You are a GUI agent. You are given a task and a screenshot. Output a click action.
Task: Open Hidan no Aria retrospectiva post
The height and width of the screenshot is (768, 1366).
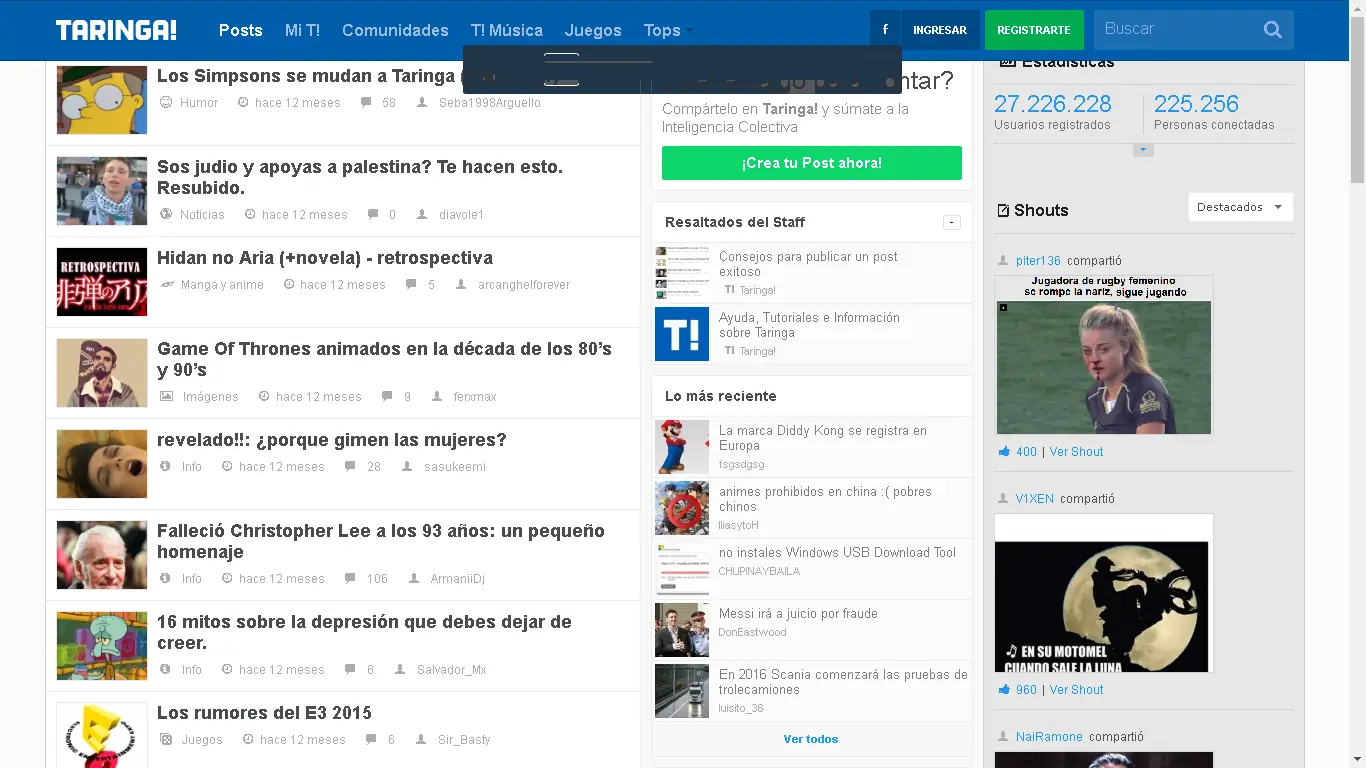pos(325,258)
